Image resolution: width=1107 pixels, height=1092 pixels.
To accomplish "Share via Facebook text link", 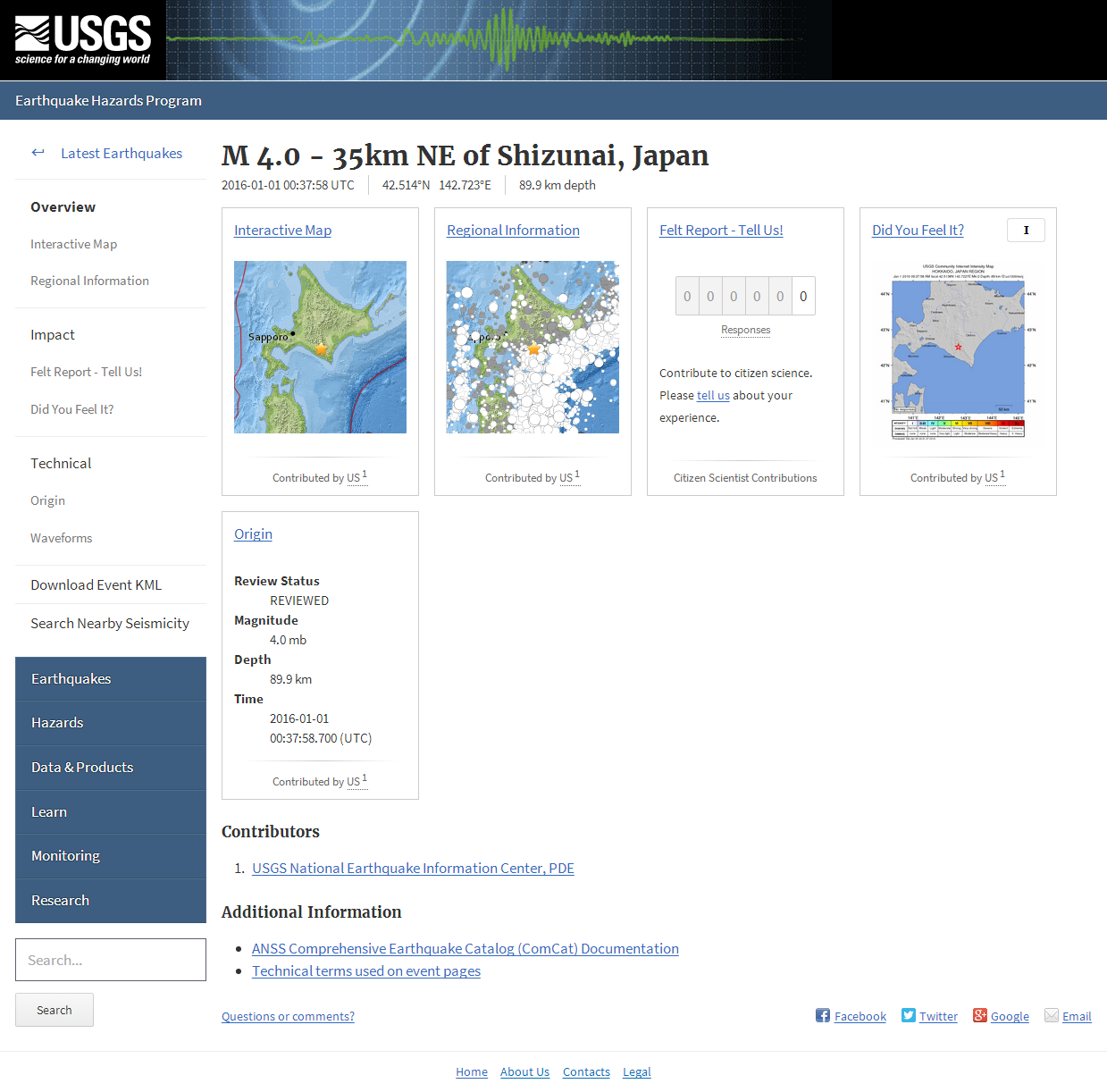I will coord(860,1016).
